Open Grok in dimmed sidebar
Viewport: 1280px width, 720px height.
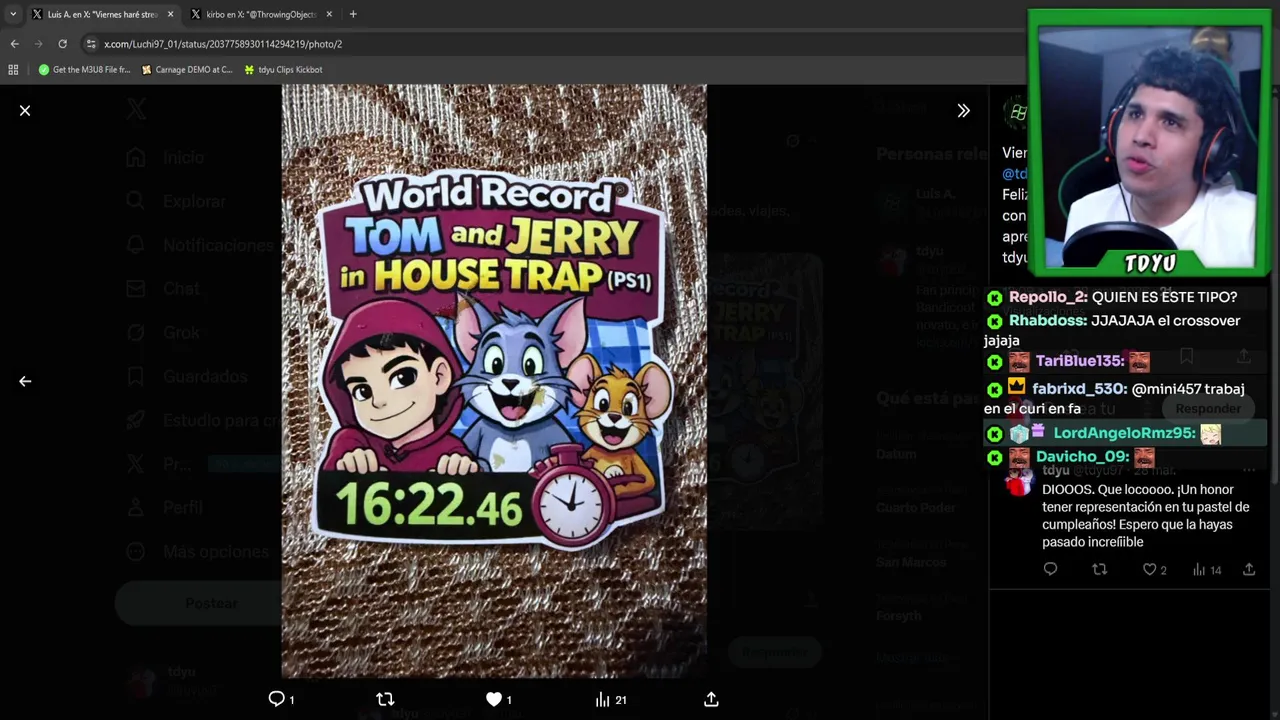pyautogui.click(x=165, y=332)
